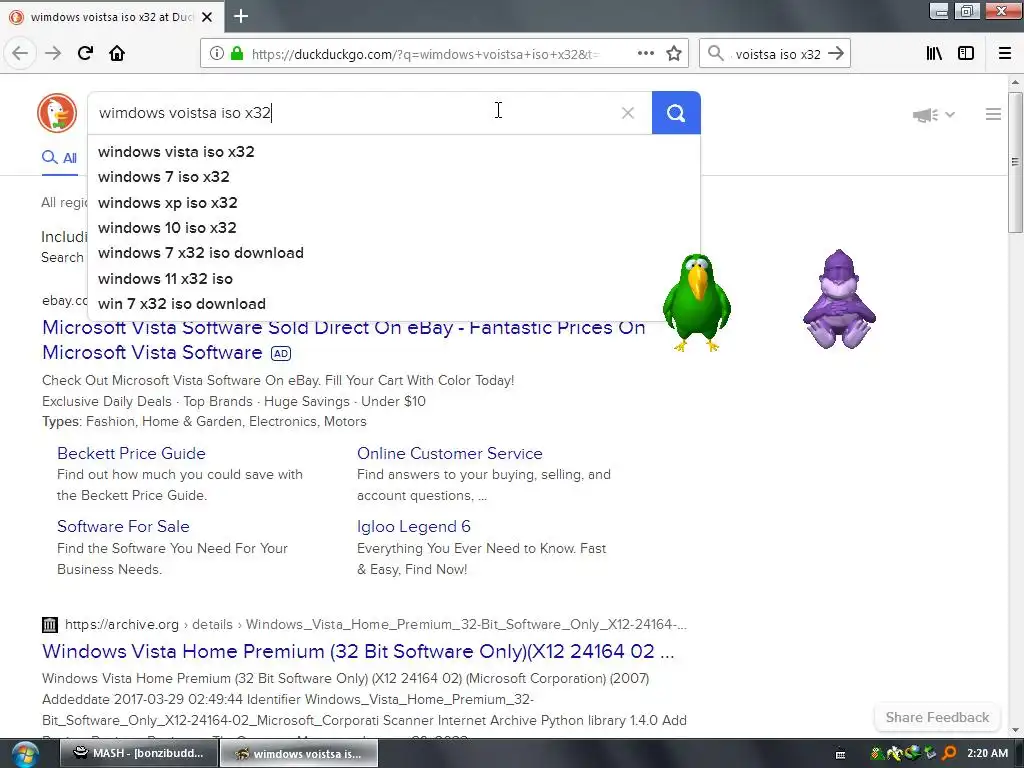Show the Firefox sidebars
The image size is (1024, 768).
click(966, 54)
